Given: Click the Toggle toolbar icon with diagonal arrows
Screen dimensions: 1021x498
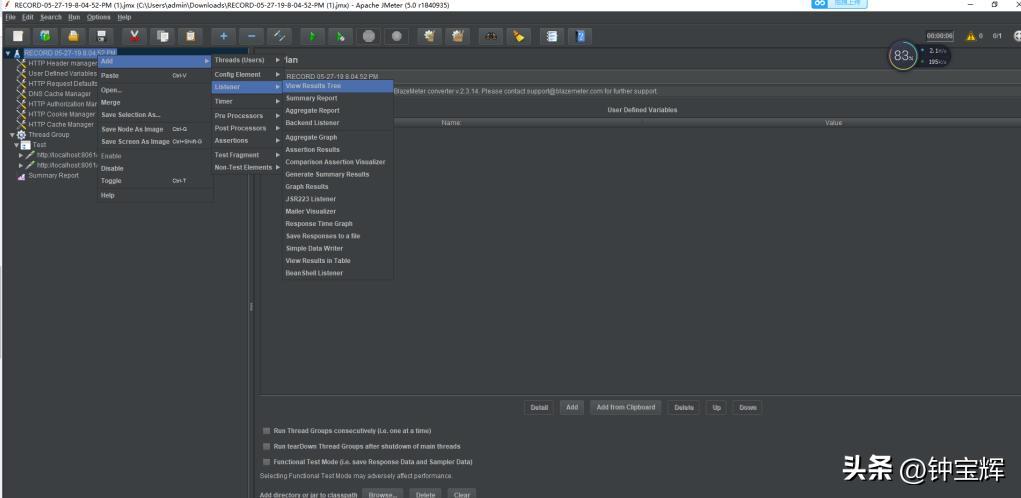Looking at the screenshot, I should pos(279,36).
